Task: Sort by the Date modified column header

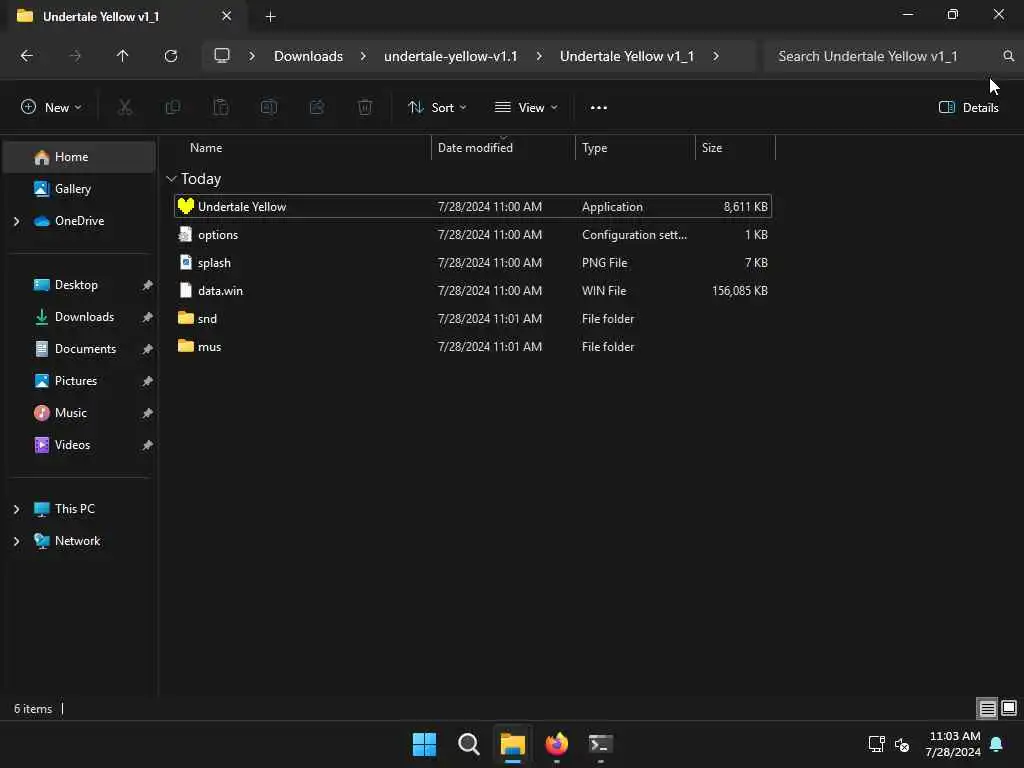Action: [x=475, y=148]
